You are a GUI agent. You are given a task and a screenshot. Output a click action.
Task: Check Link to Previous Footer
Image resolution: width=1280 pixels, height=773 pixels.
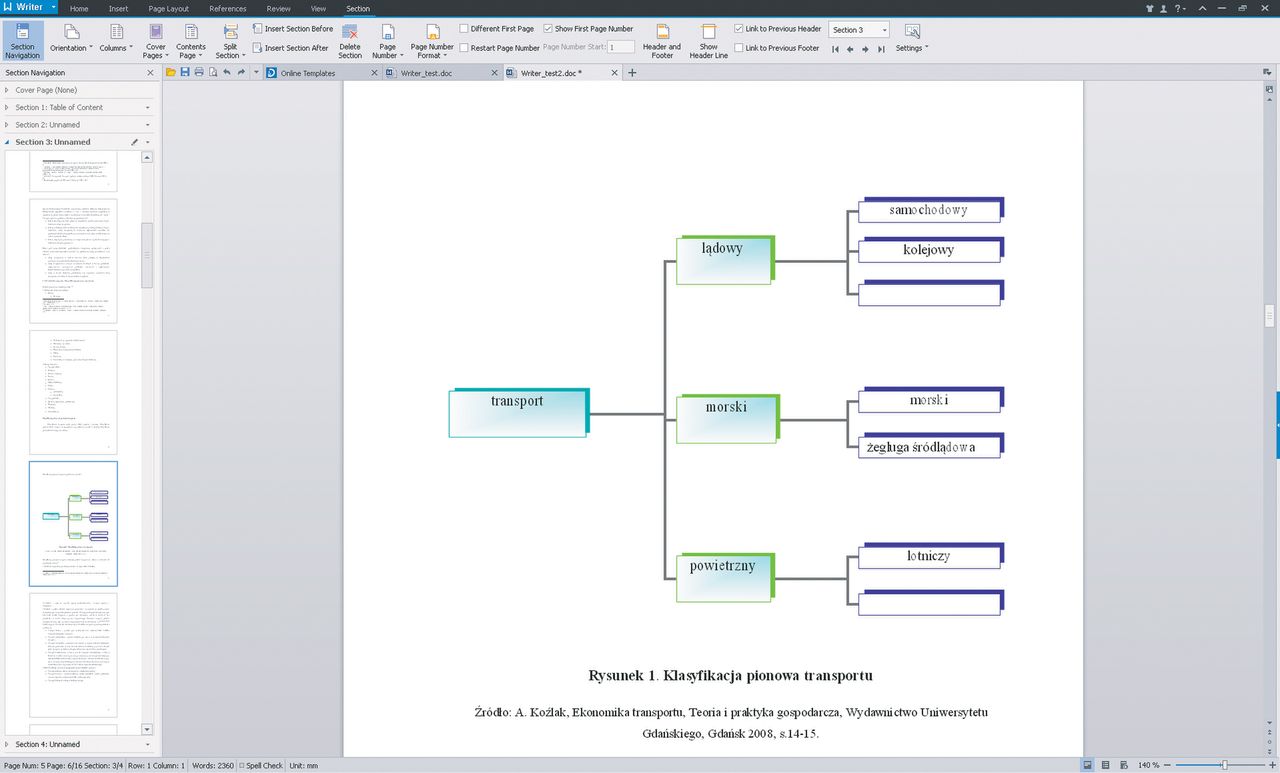point(739,48)
